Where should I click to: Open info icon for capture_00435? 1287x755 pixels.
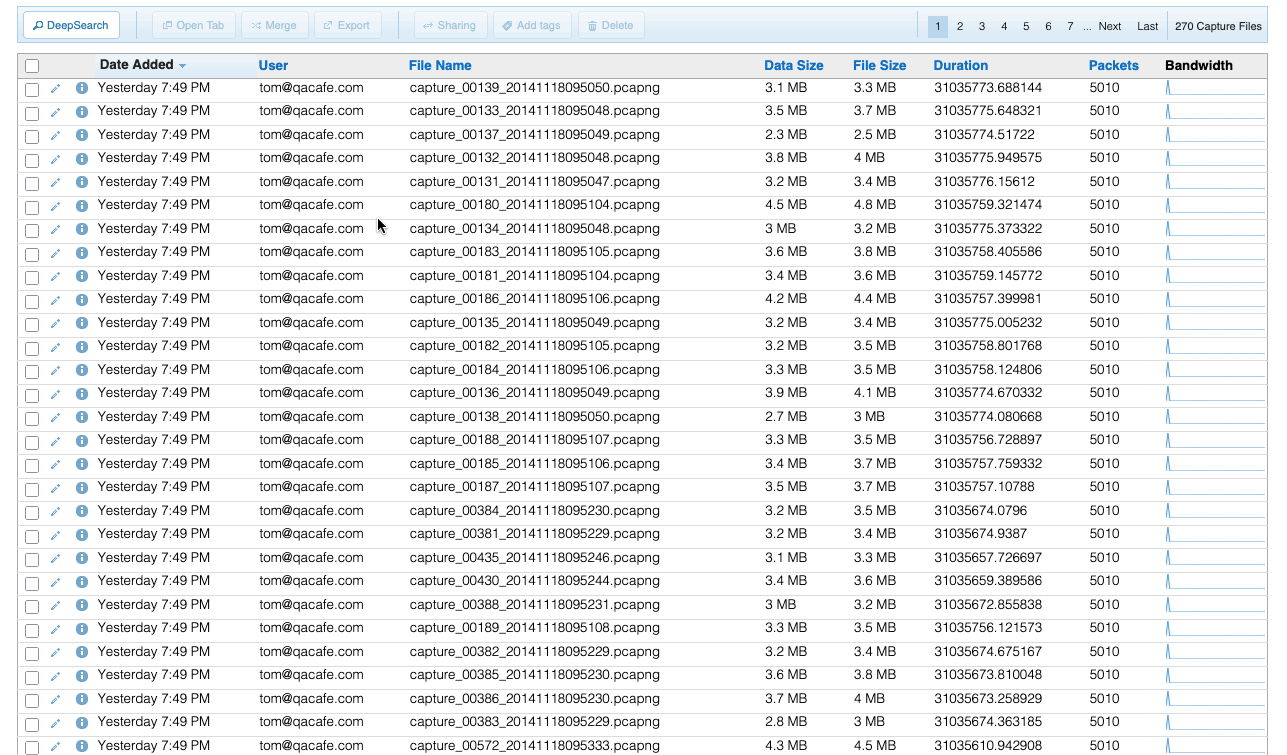82,559
